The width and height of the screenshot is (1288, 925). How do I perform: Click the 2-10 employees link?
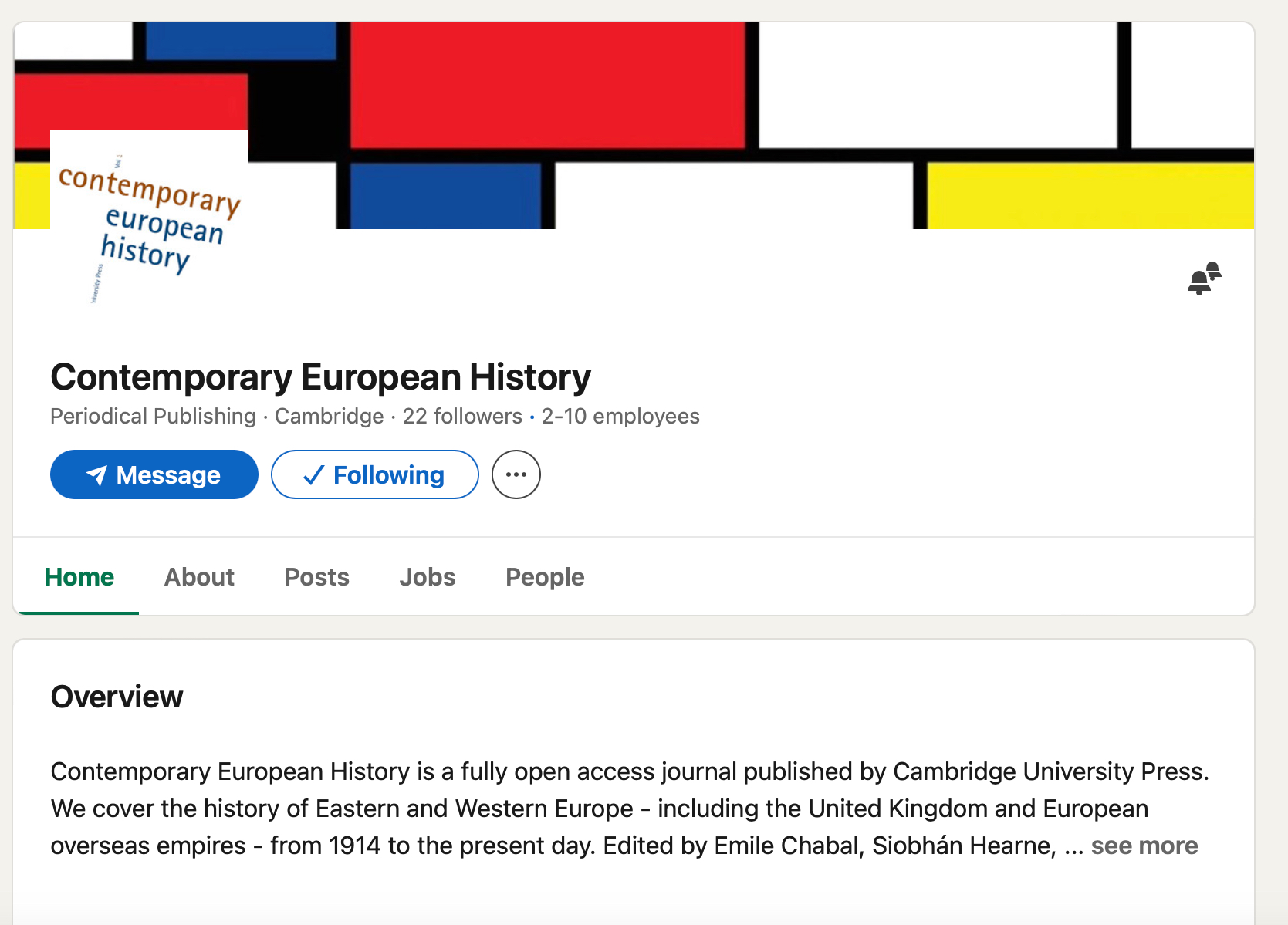point(620,417)
